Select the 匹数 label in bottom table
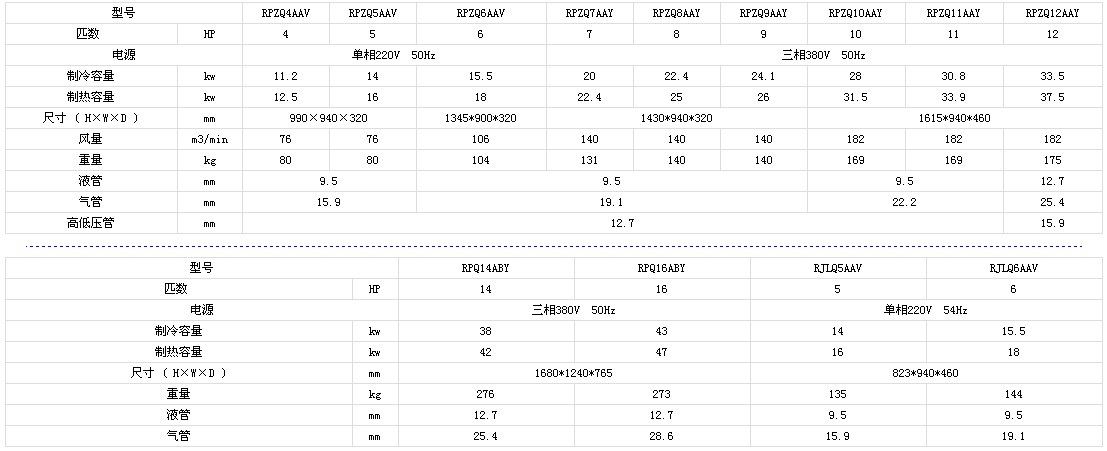 point(179,289)
